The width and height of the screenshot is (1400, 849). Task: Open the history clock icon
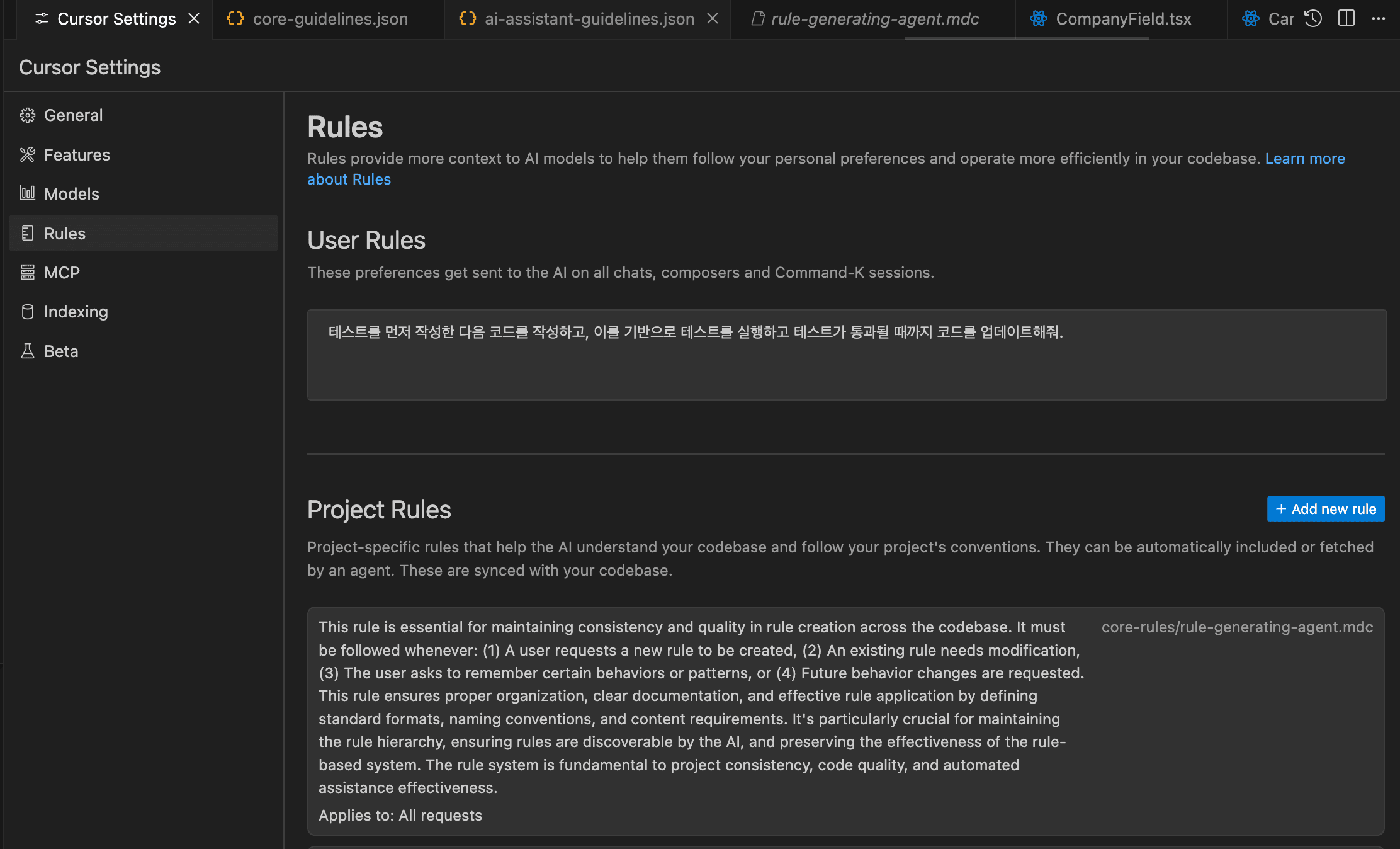[x=1313, y=18]
